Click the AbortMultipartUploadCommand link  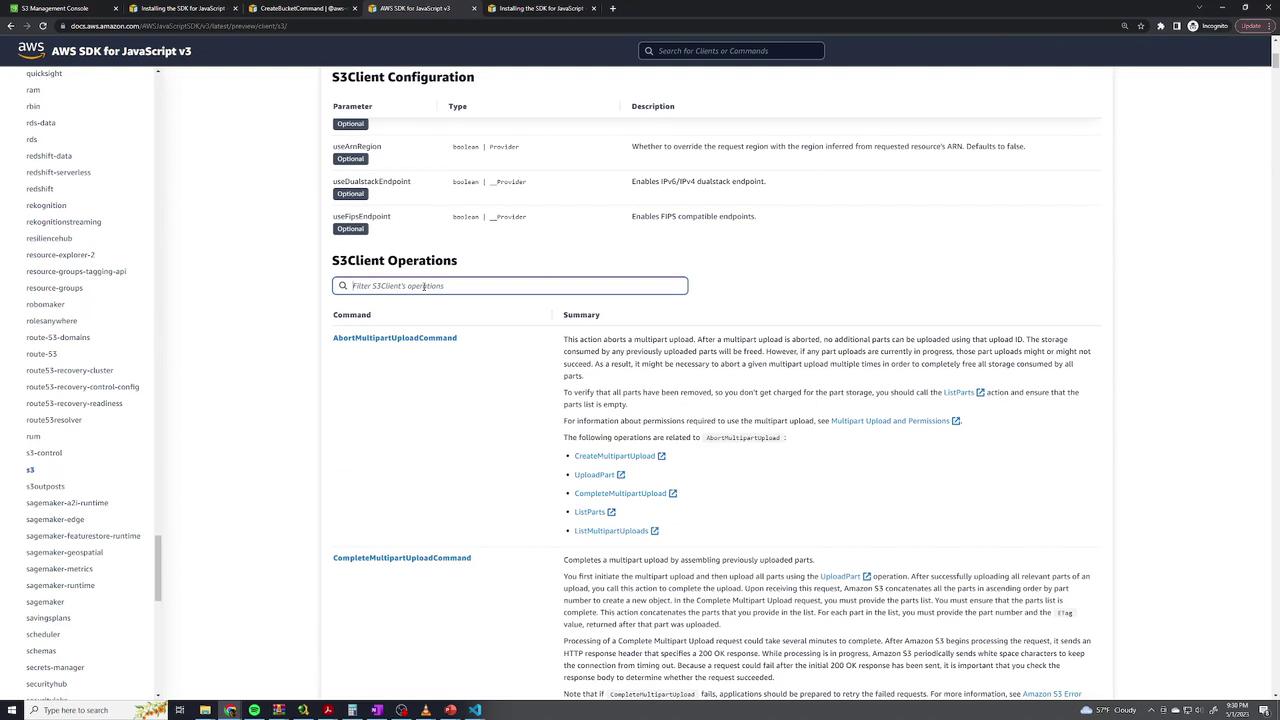[x=395, y=338]
